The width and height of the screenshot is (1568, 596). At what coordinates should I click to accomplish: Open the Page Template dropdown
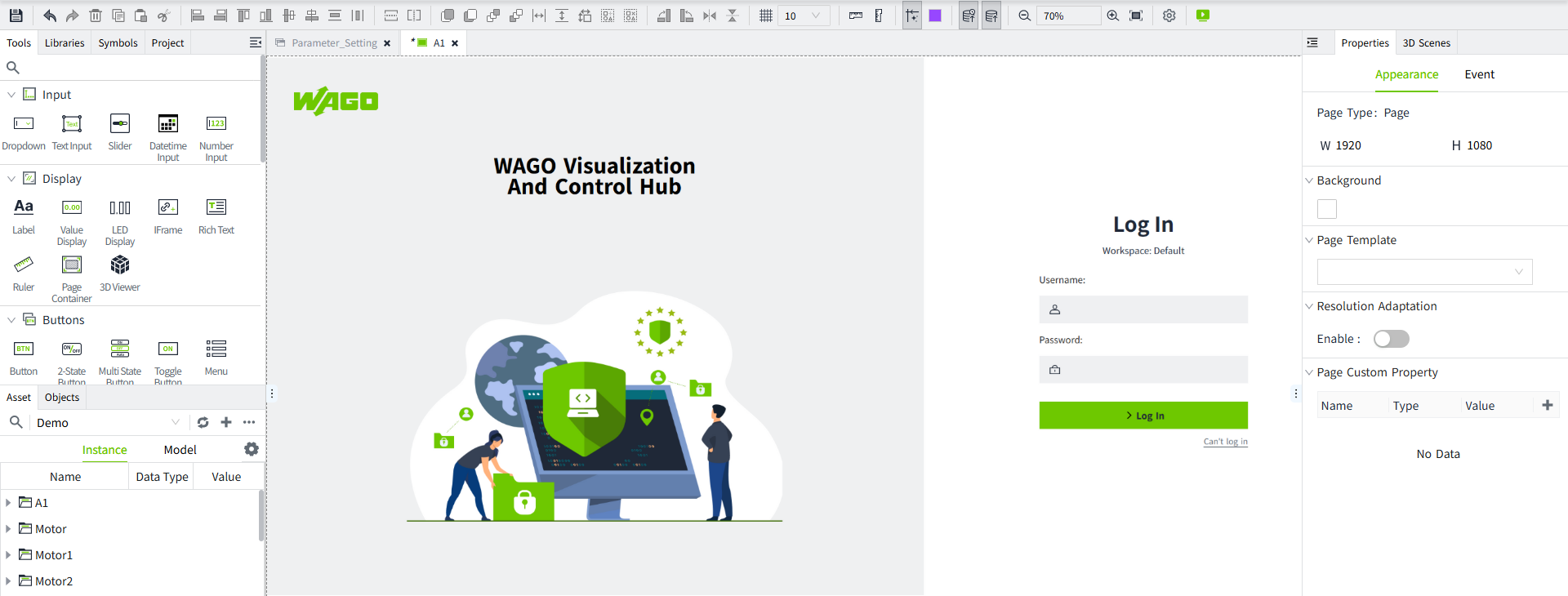pos(1424,272)
